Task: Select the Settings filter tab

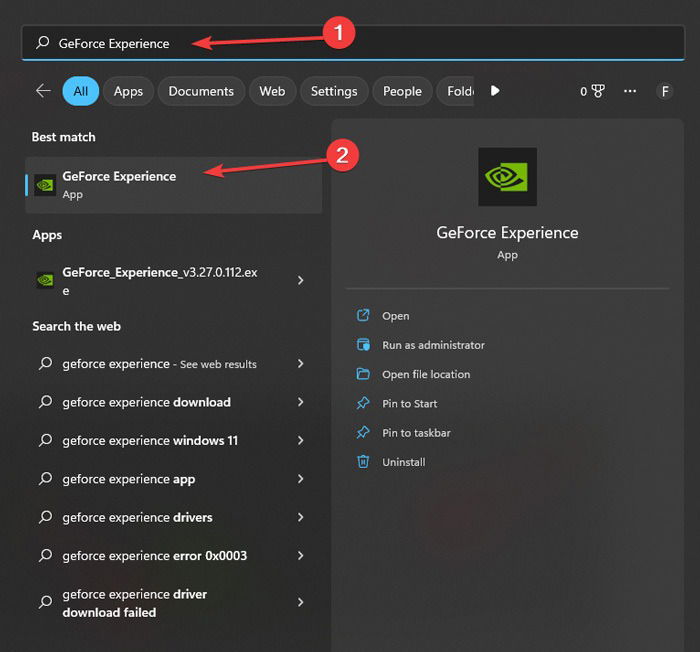Action: (334, 91)
